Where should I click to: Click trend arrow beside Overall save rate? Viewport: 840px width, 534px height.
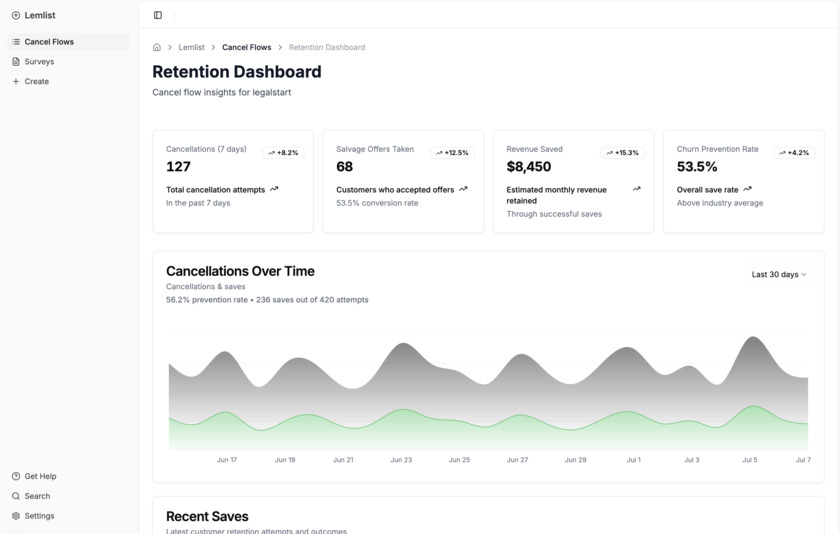[747, 189]
